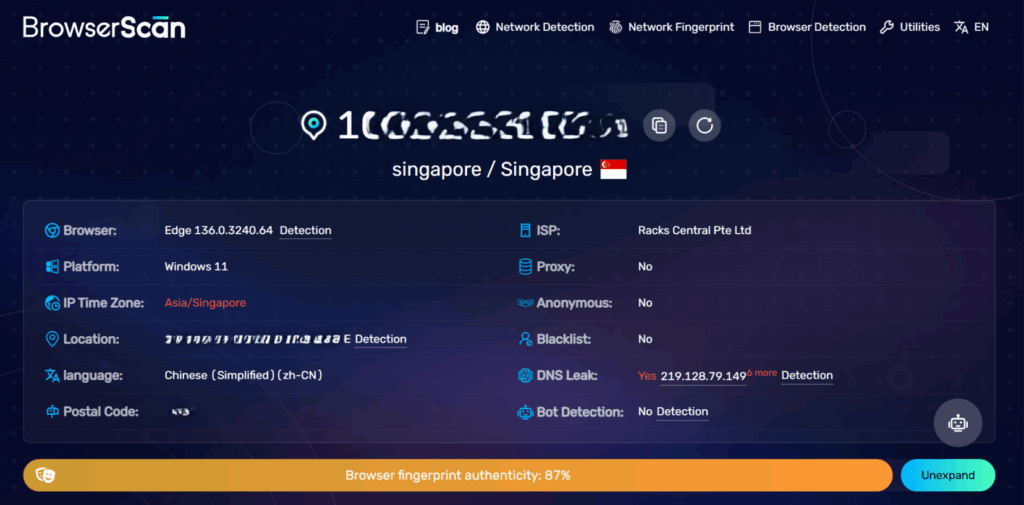Open Detection link in Location row
The width and height of the screenshot is (1024, 505).
point(381,339)
